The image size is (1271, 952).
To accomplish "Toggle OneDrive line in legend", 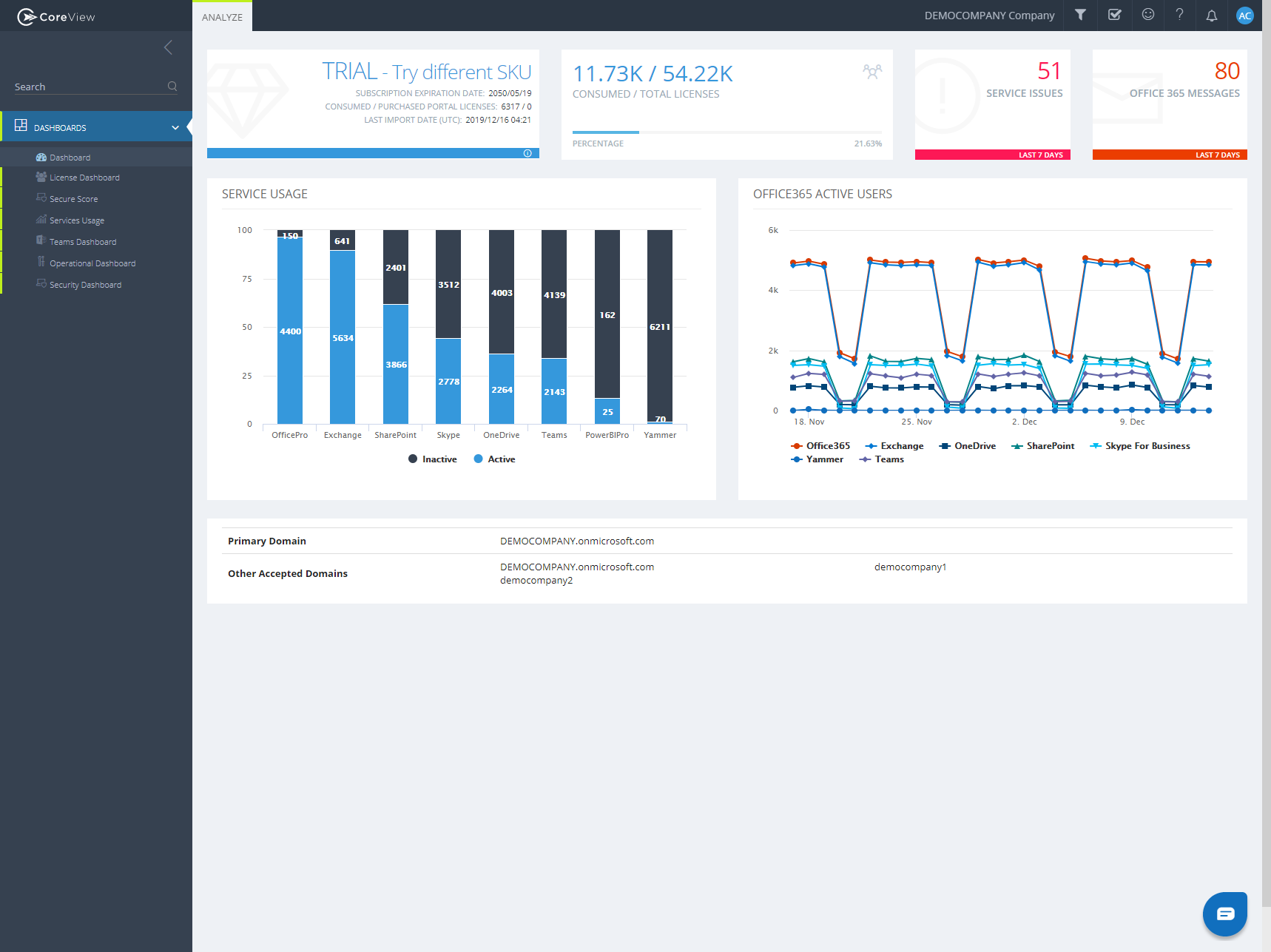I will click(x=968, y=446).
